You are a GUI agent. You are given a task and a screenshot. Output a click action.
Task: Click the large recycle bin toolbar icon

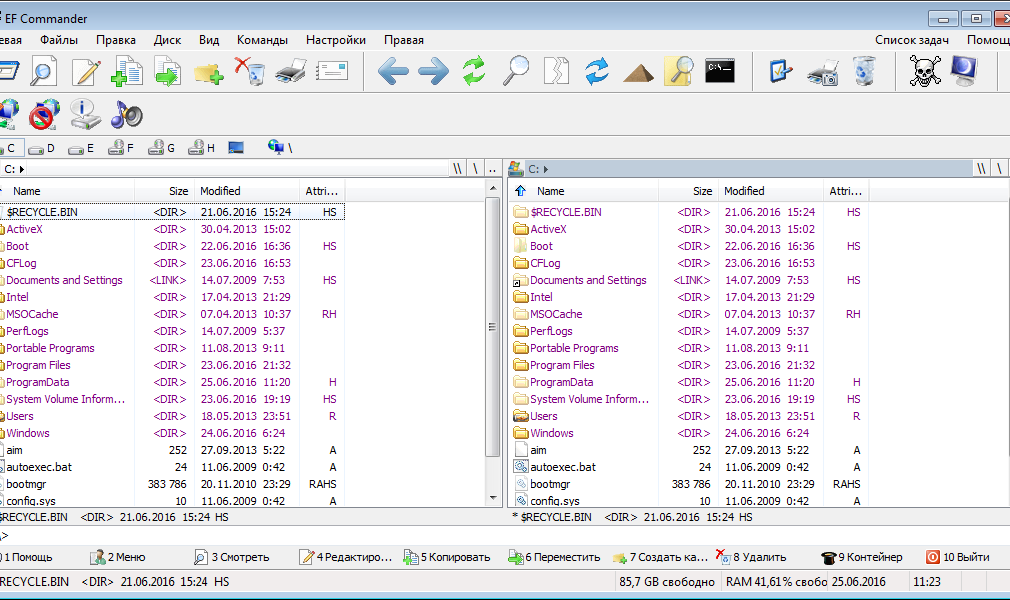864,71
